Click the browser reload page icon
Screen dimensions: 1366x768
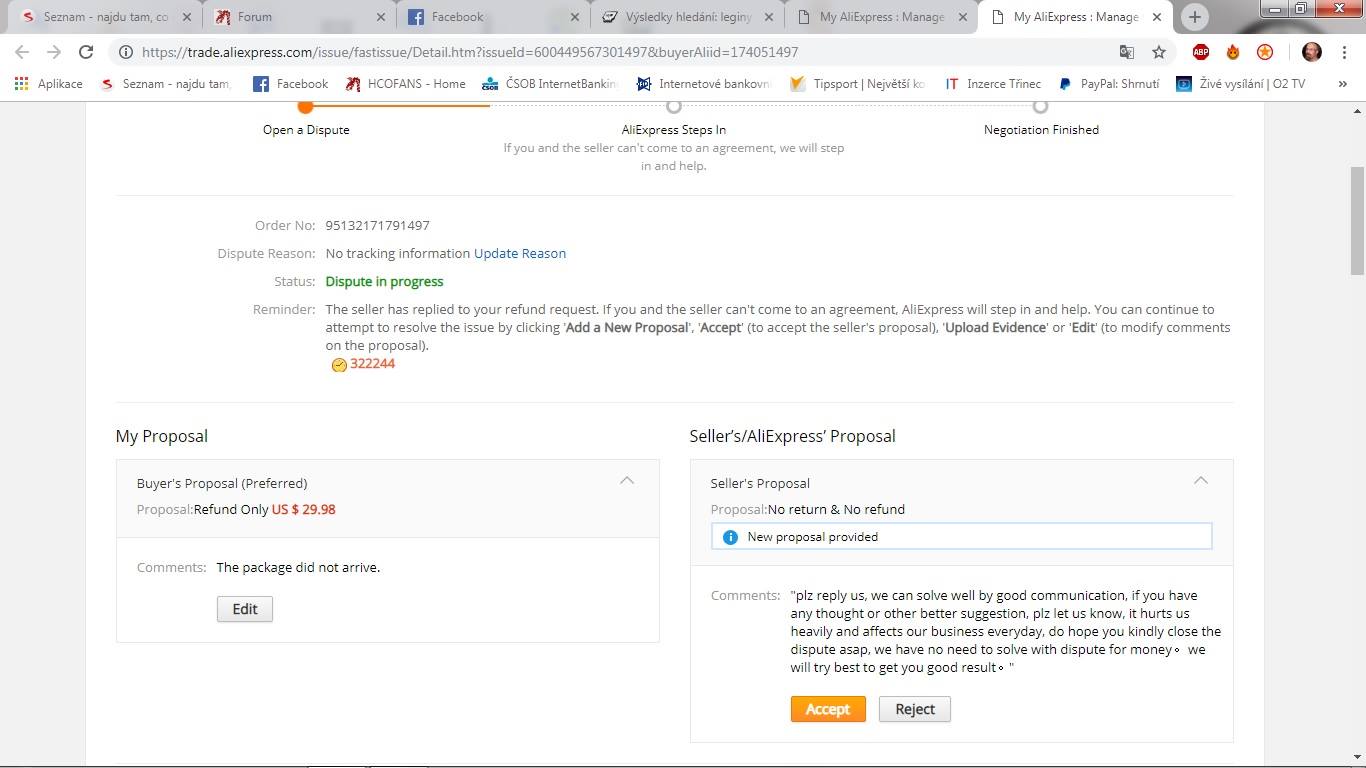pyautogui.click(x=86, y=52)
